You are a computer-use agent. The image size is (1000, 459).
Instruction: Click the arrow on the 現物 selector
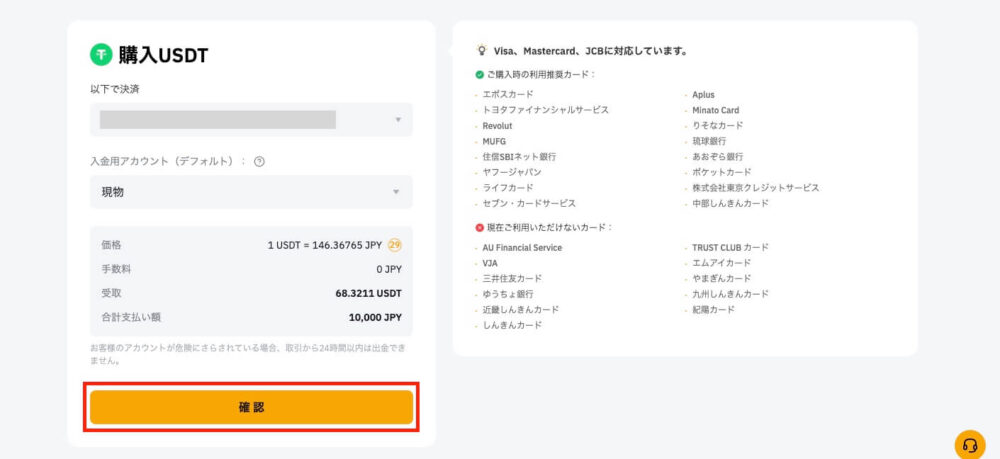pyautogui.click(x=396, y=192)
